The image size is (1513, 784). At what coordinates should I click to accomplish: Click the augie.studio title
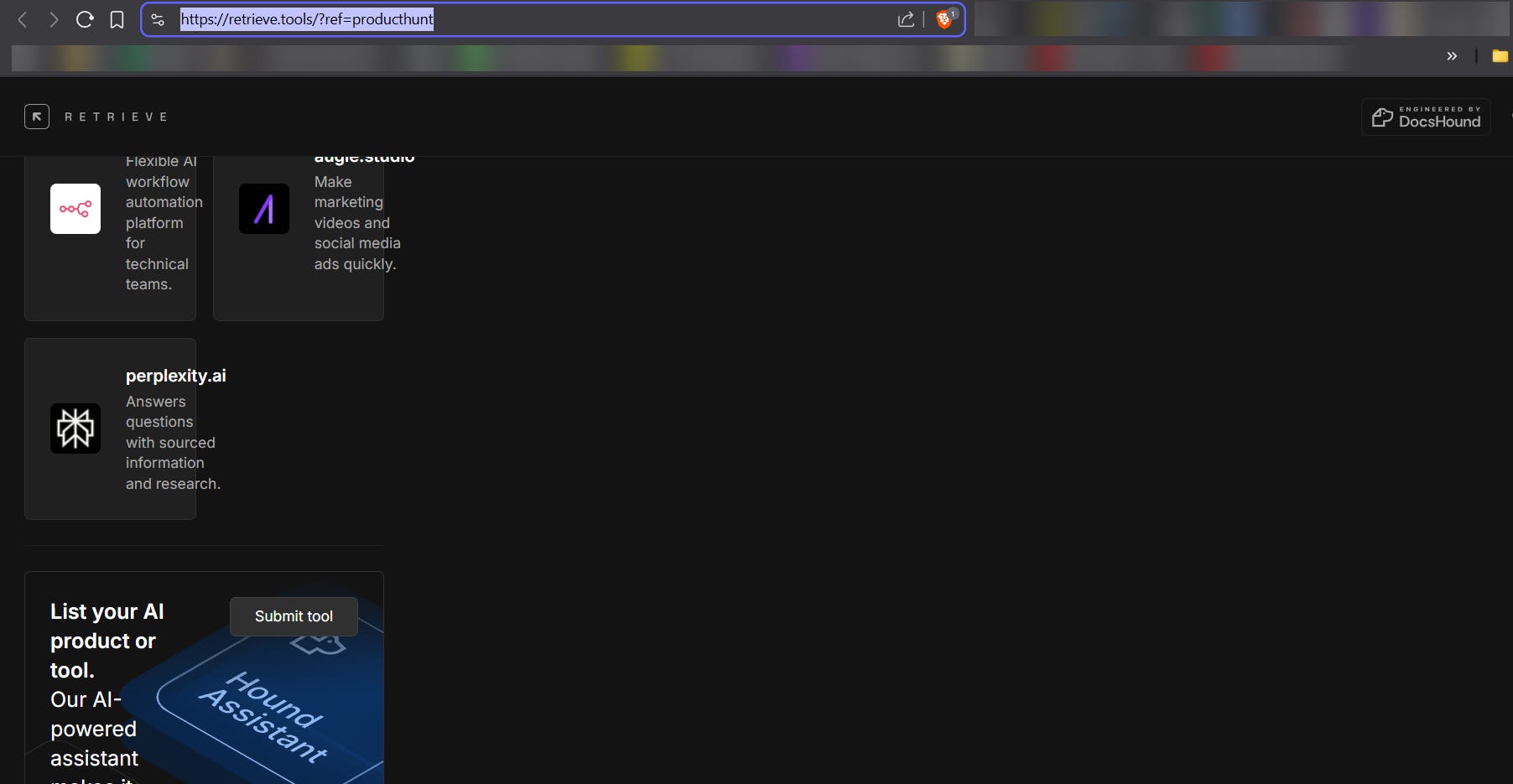[x=365, y=158]
